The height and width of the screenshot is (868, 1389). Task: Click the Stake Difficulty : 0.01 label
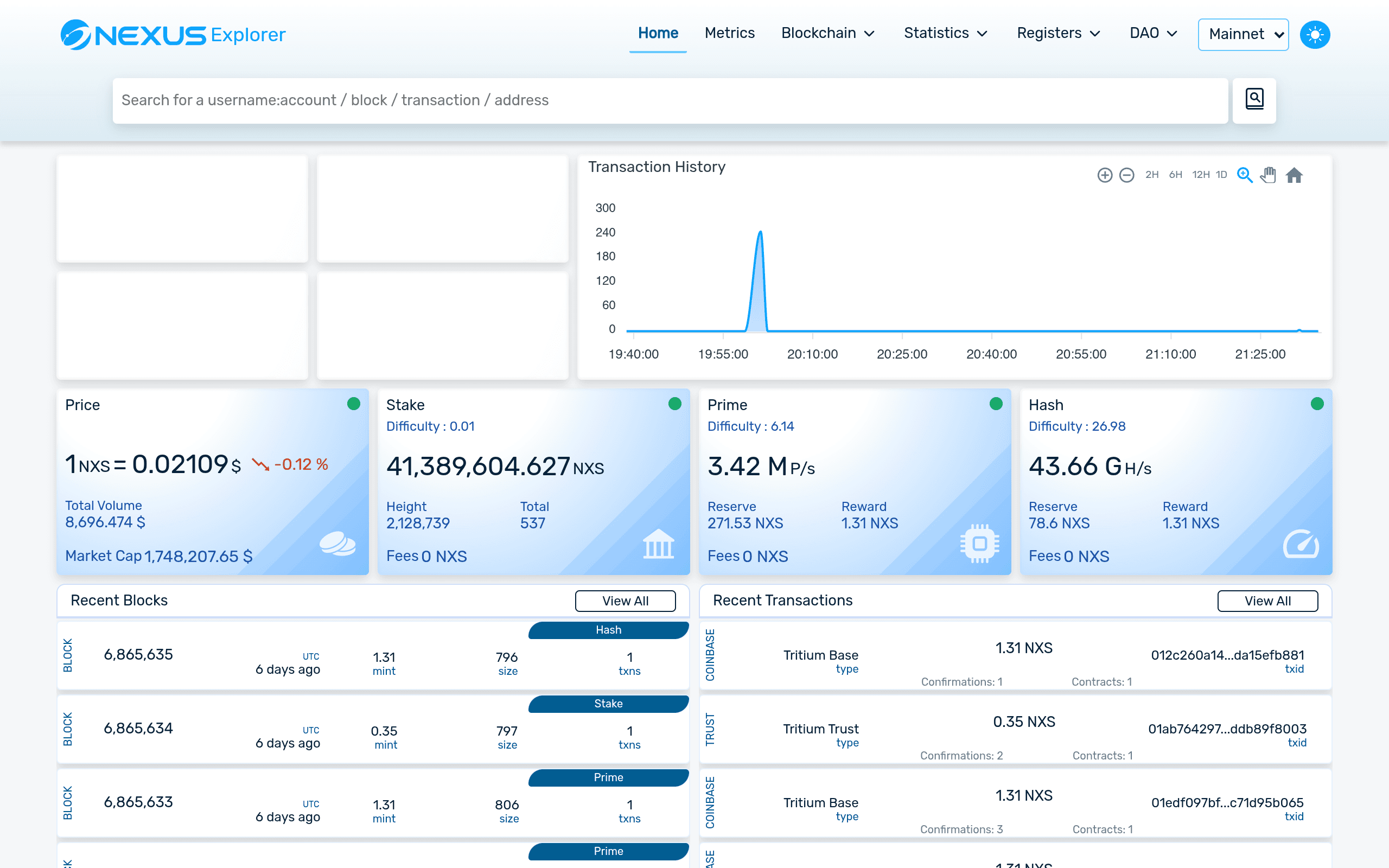(x=430, y=426)
